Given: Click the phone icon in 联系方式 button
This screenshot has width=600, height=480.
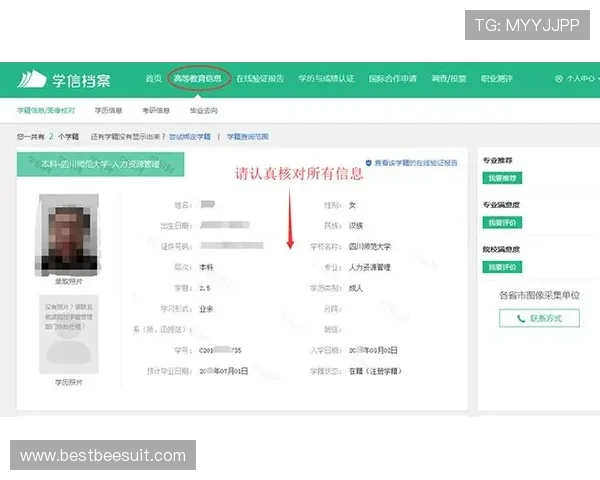Looking at the screenshot, I should pos(521,318).
